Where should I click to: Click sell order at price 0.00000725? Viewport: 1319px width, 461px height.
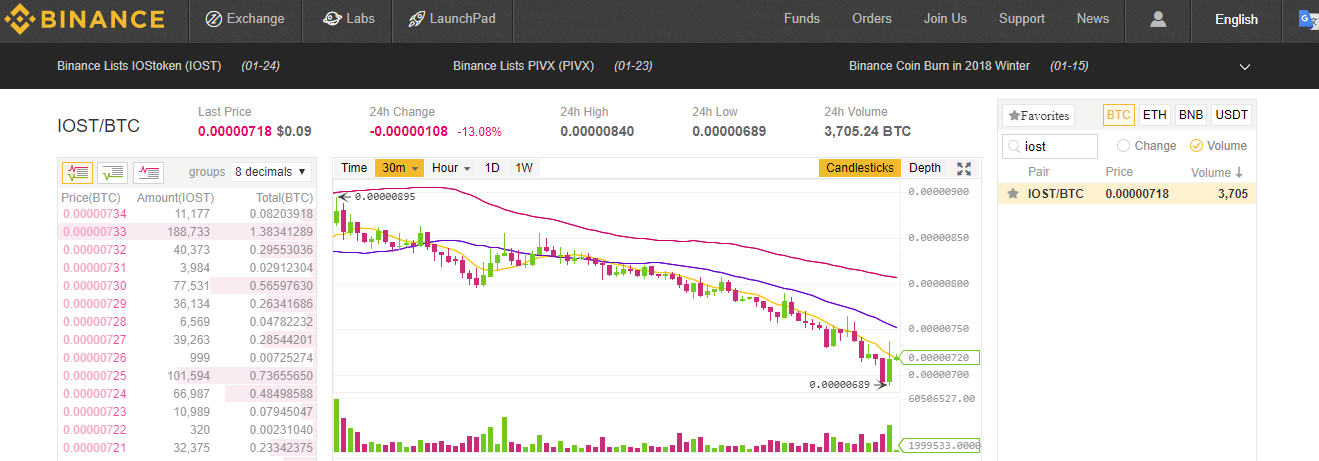point(188,376)
